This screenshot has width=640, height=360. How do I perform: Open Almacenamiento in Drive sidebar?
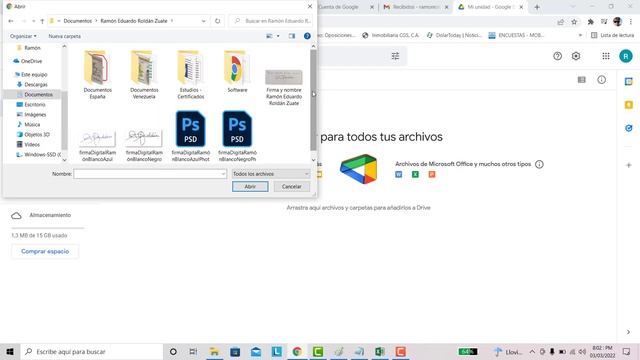[41, 215]
